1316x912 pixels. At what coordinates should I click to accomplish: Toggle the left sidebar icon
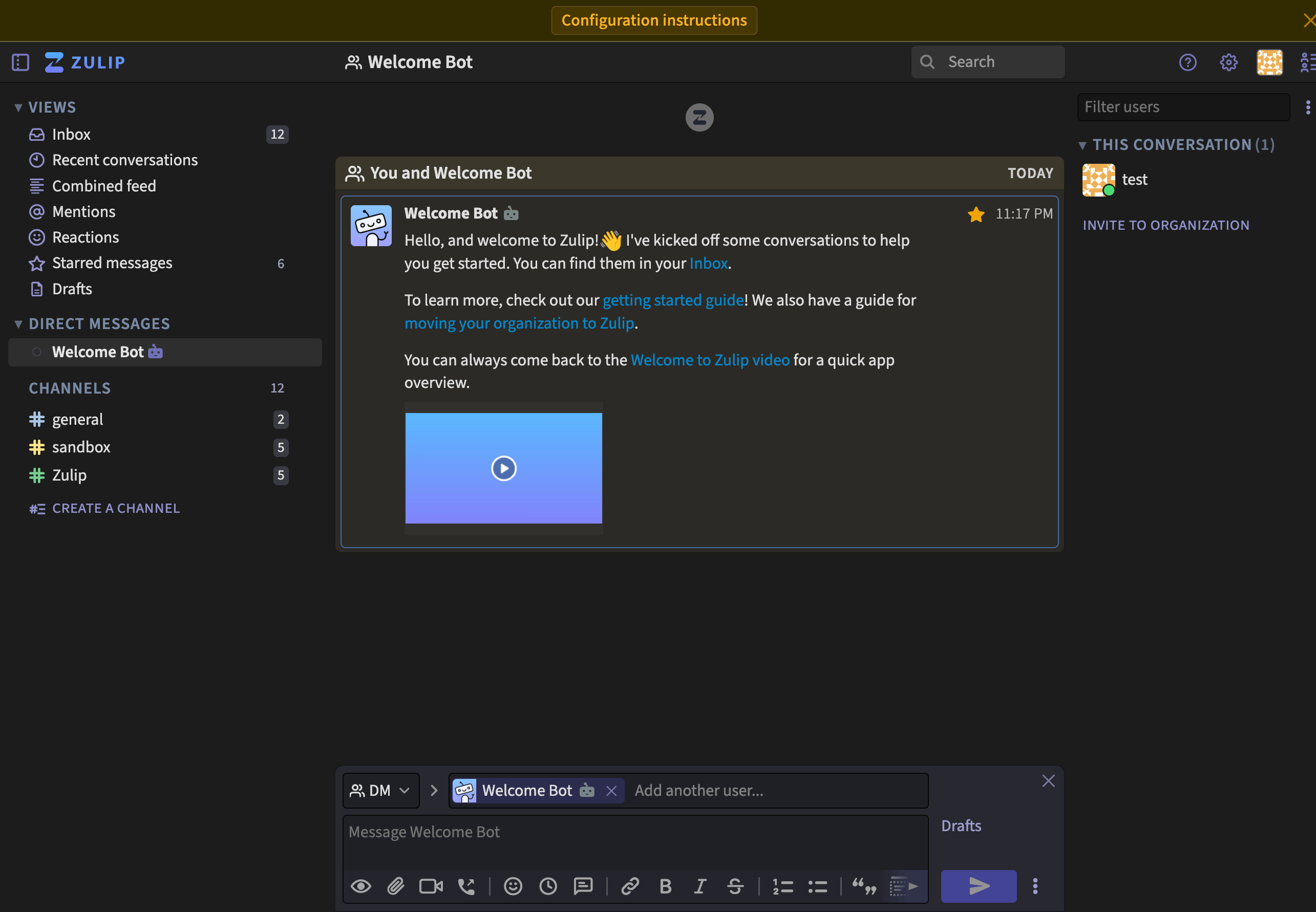click(x=20, y=62)
